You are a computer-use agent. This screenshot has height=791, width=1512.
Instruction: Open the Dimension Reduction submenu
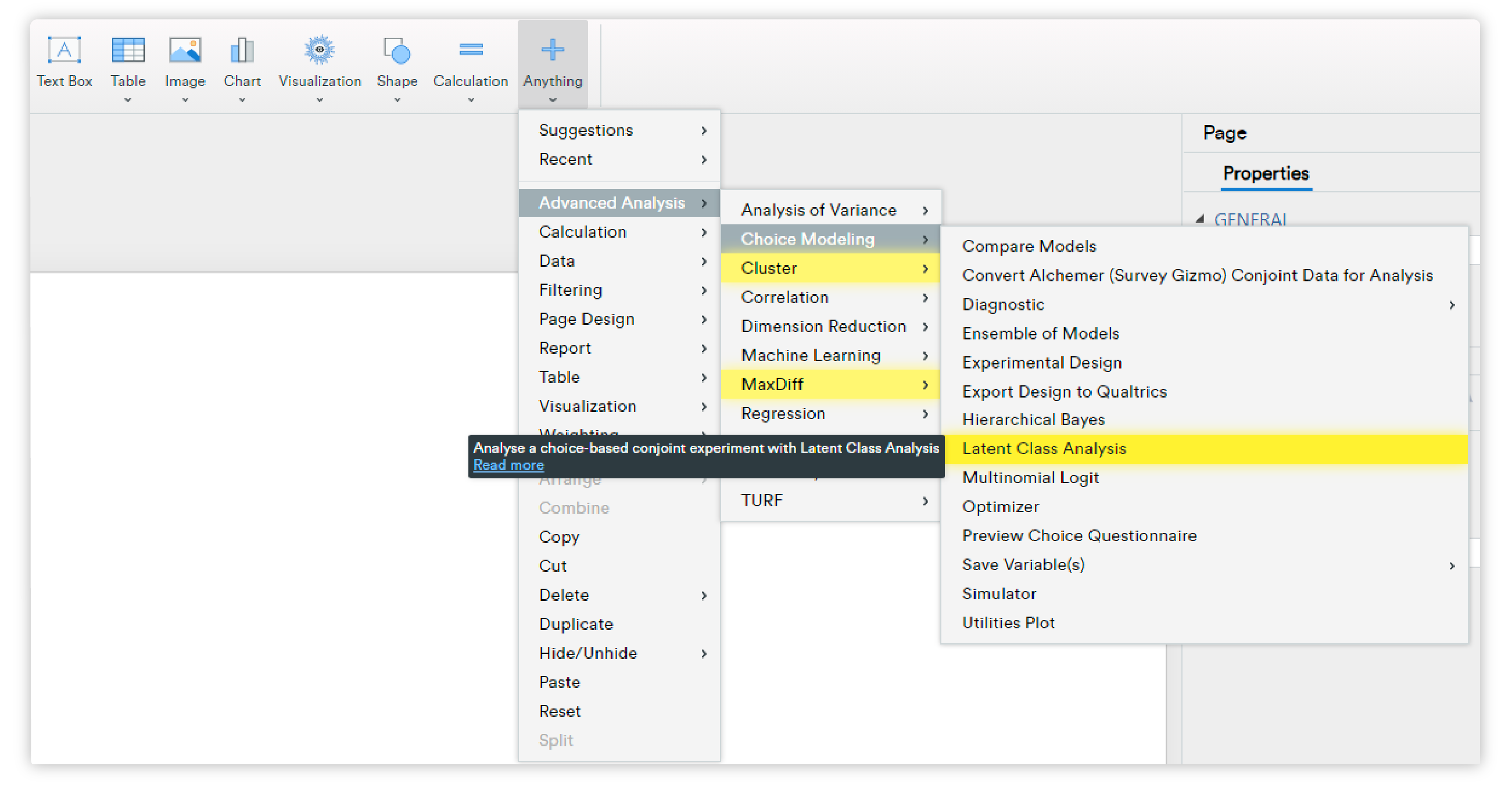coord(830,327)
